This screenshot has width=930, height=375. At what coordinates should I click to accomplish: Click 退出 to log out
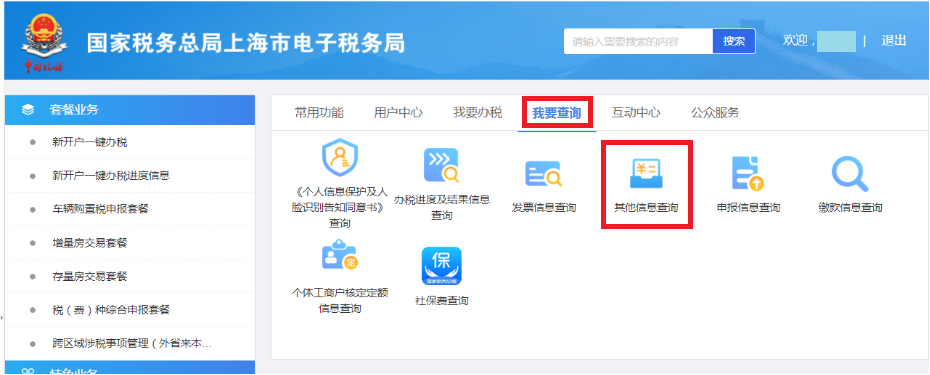pos(894,40)
